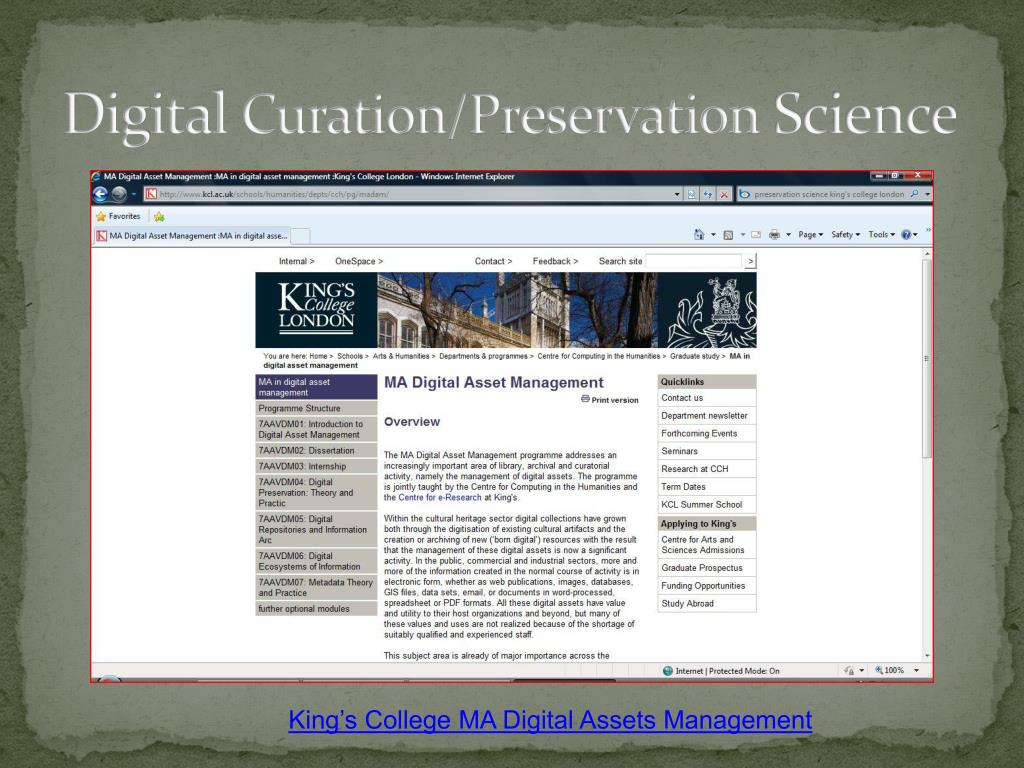Click the Contact link in top navigation
Viewport: 1024px width, 768px height.
click(493, 261)
